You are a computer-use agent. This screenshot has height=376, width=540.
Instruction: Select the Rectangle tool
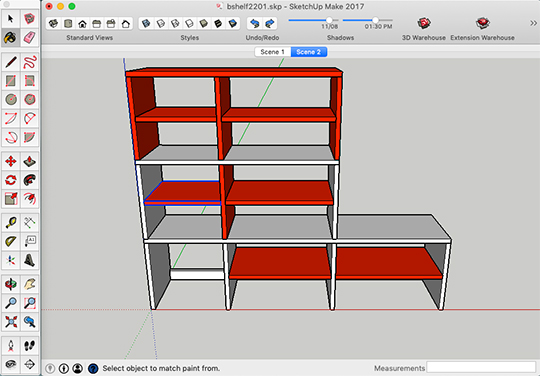(11, 81)
